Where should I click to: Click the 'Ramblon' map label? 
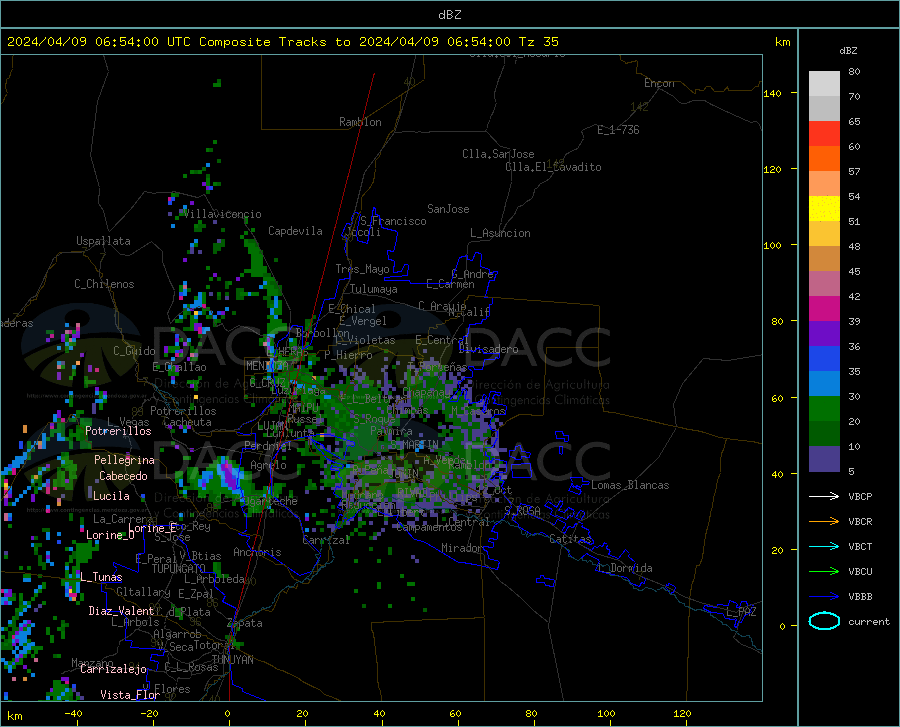pyautogui.click(x=360, y=122)
